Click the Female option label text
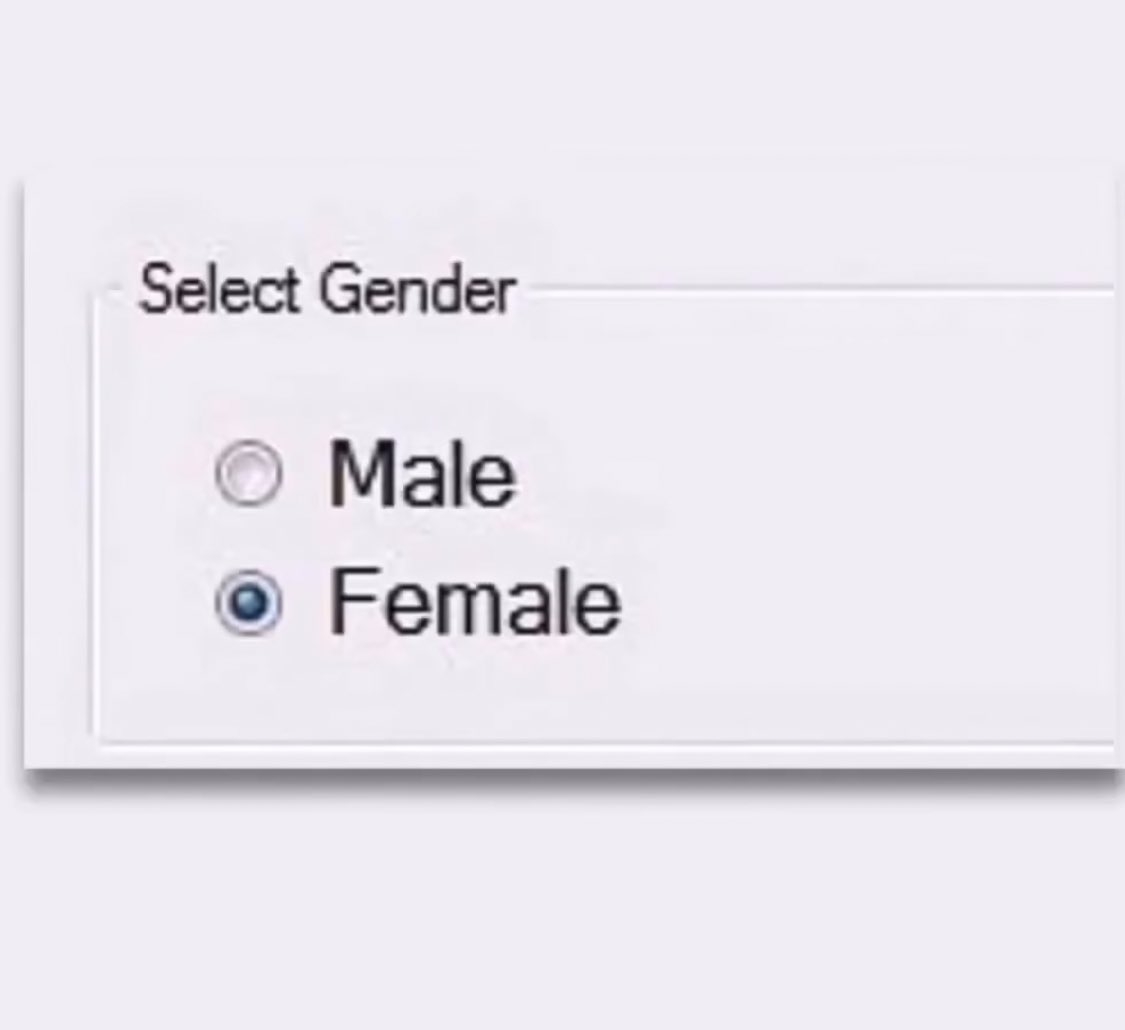This screenshot has height=1030, width=1125. point(474,602)
